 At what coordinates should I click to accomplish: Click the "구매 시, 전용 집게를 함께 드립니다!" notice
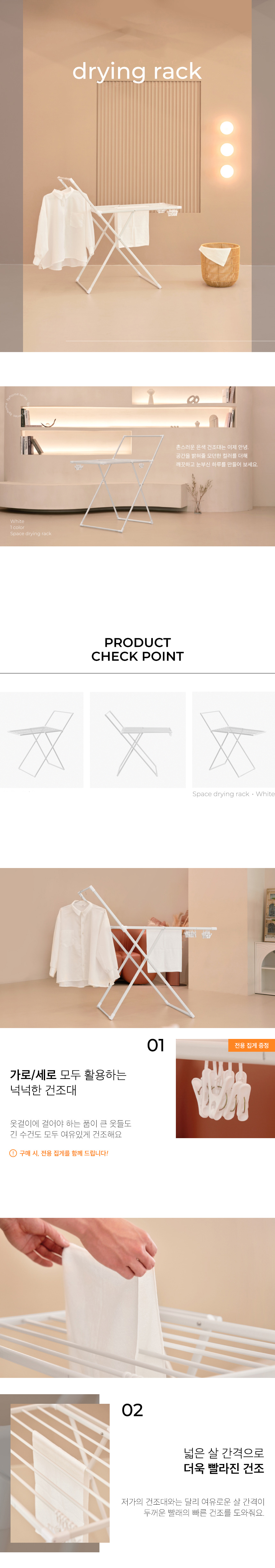click(x=64, y=1153)
